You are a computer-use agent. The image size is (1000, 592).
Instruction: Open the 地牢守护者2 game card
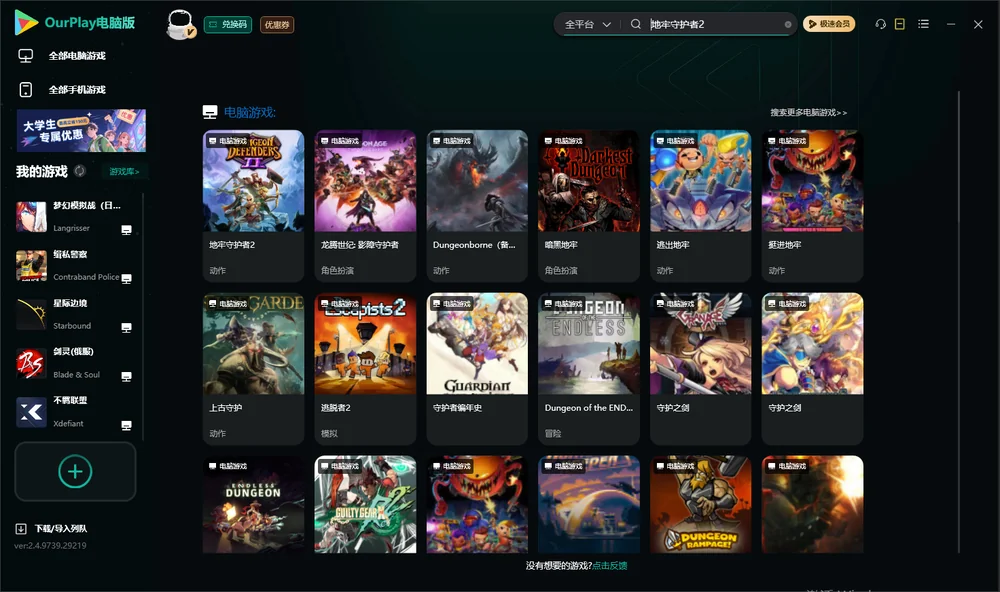(253, 205)
